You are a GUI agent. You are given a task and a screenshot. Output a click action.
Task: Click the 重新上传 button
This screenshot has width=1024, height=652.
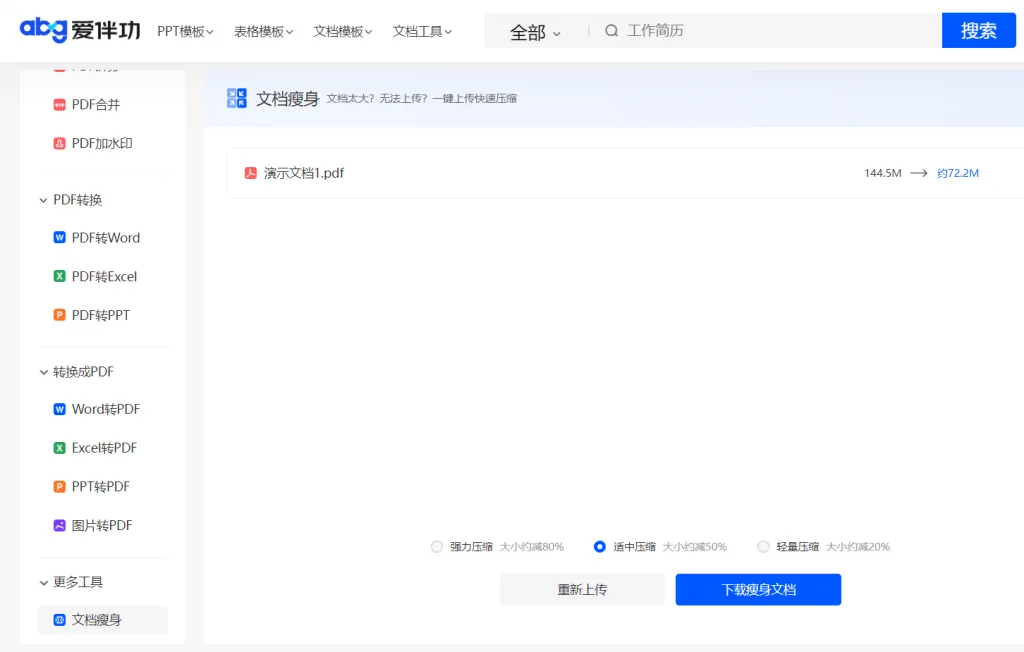point(582,590)
